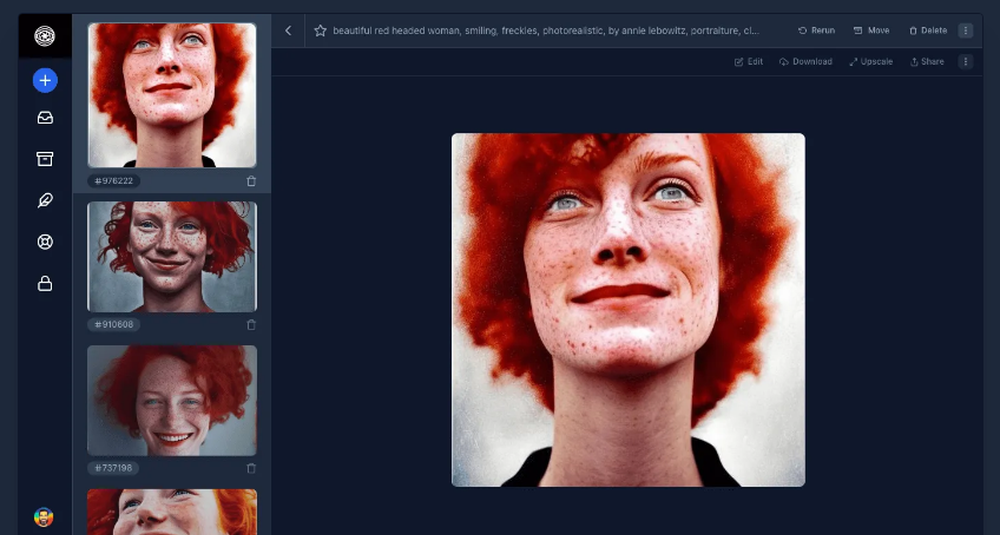
Task: Delete thumbnail #976222 via trash icon
Action: 251,181
